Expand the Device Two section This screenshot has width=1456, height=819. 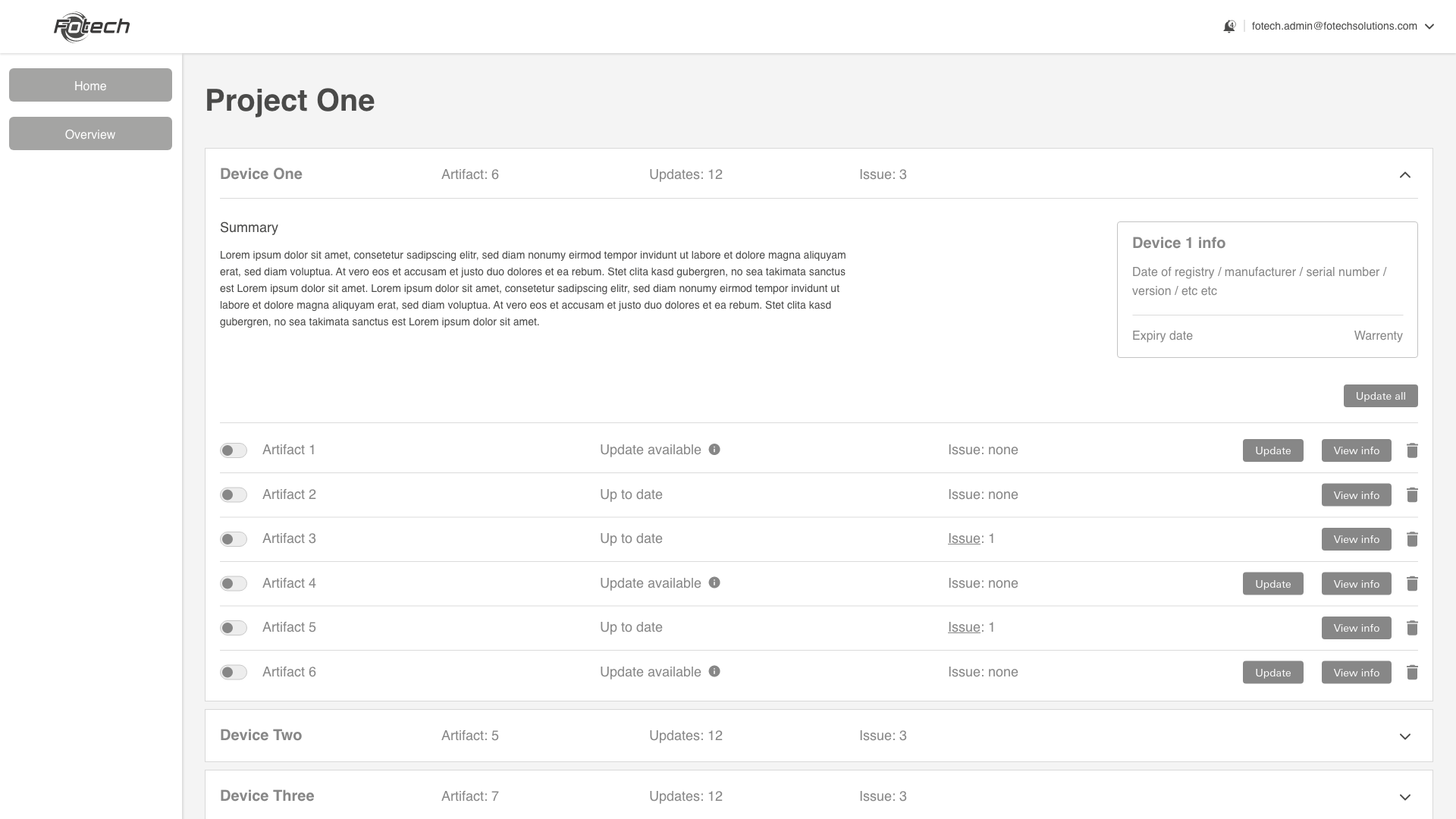[1405, 736]
